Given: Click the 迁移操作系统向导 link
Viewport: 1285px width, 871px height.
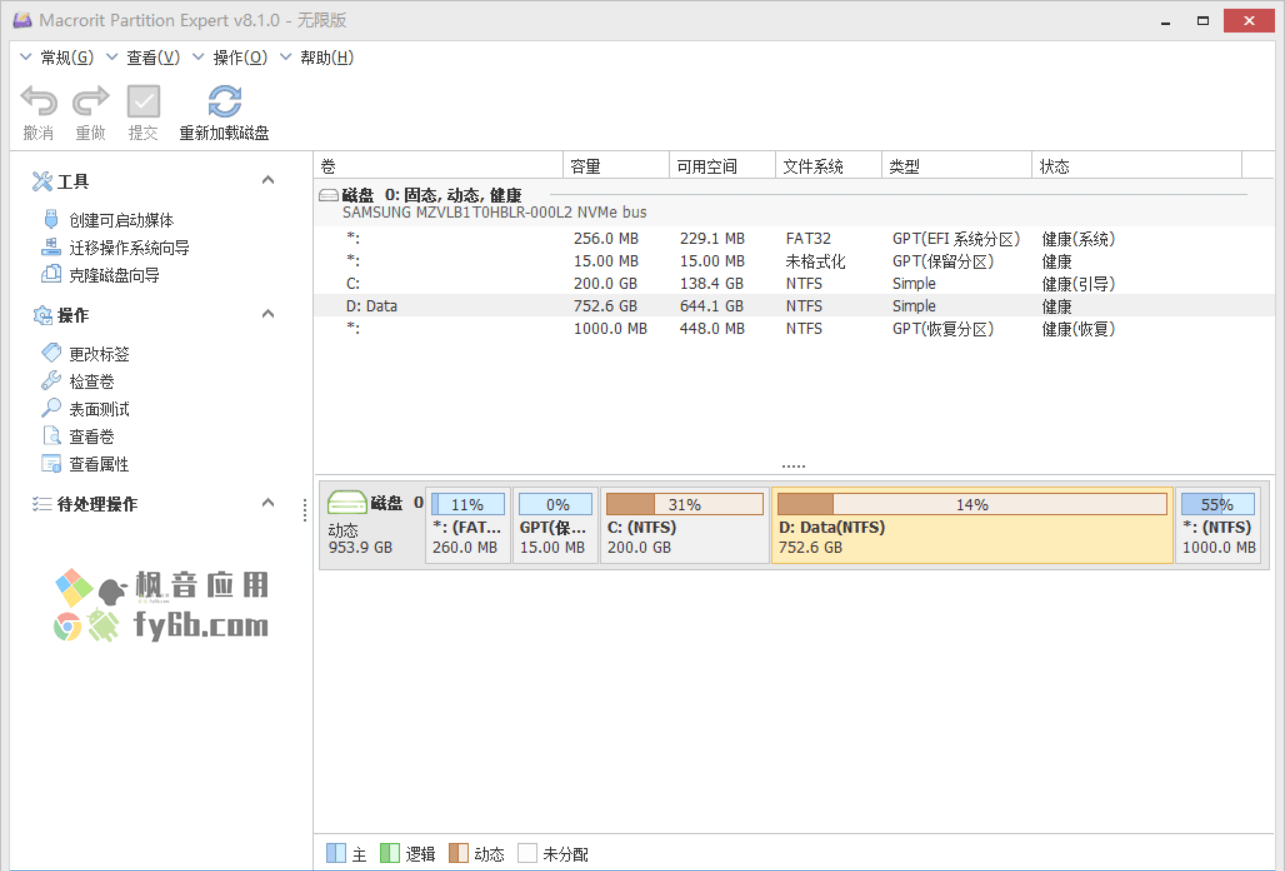Looking at the screenshot, I should click(129, 248).
